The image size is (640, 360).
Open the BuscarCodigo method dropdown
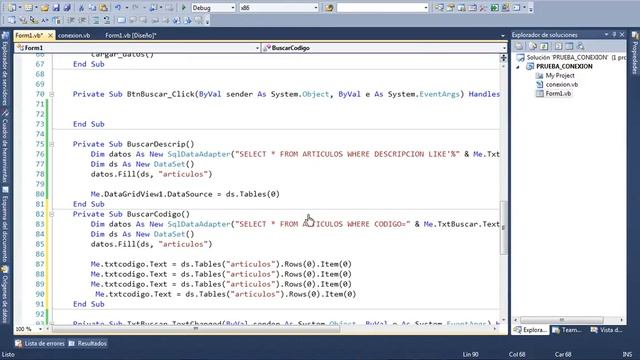tap(504, 48)
